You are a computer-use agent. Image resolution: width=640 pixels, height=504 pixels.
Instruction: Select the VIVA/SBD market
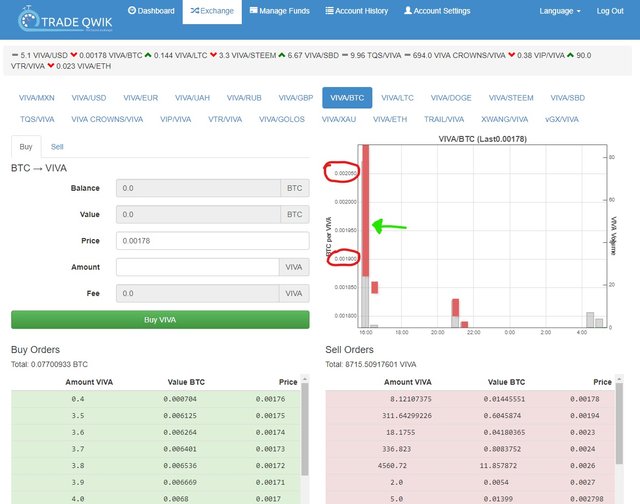tap(567, 98)
